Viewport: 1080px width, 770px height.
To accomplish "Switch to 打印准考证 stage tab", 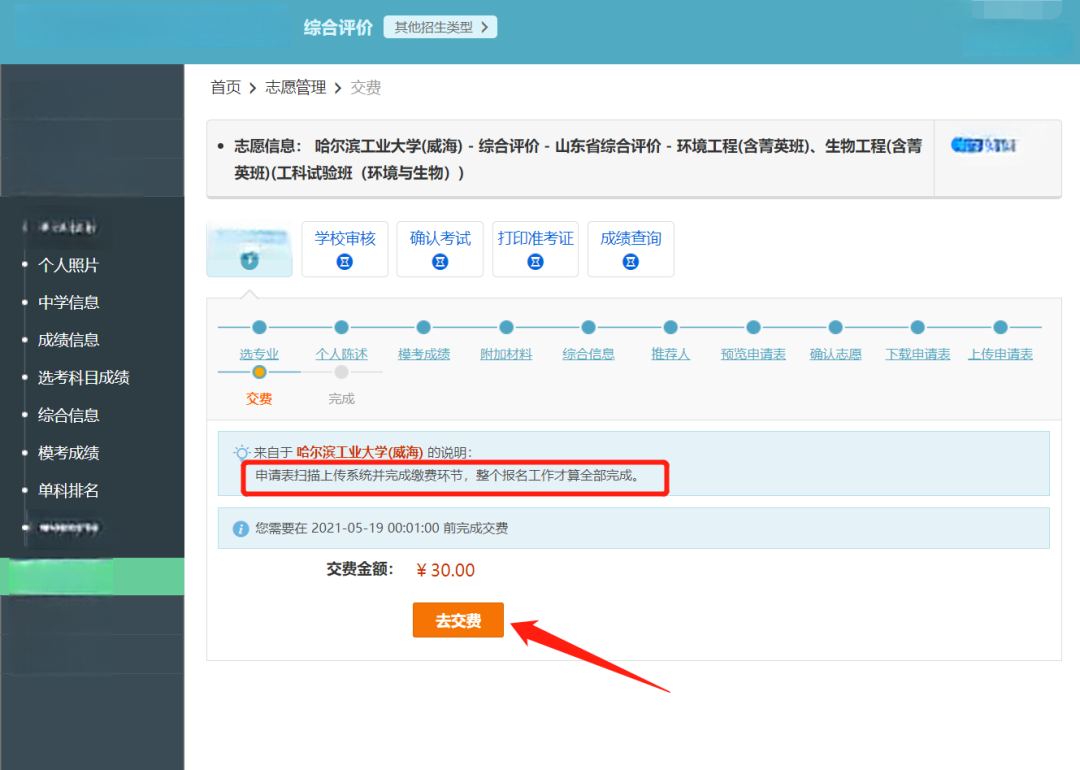I will pos(535,249).
